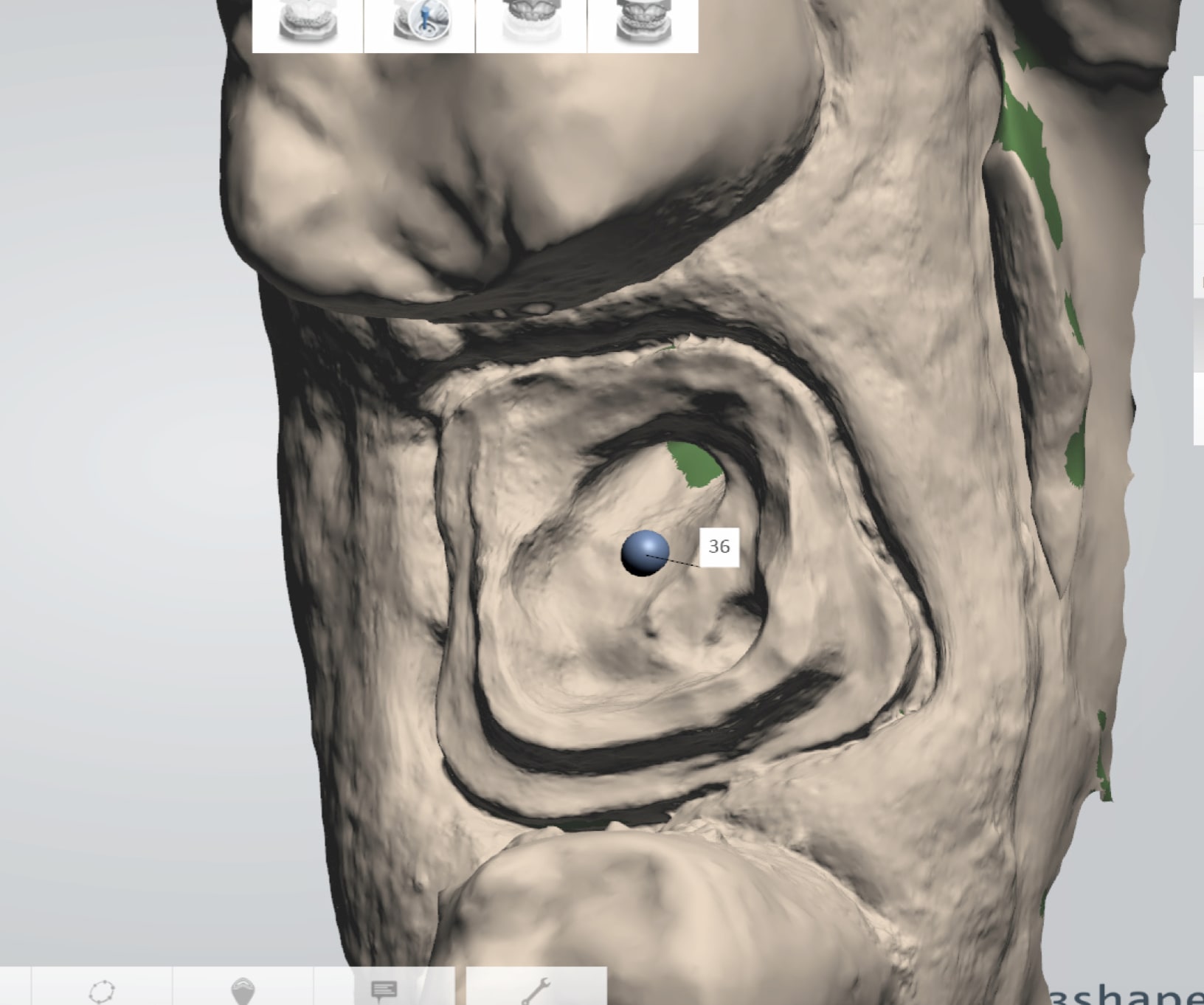Open the scan body step with blue implant

(420, 24)
